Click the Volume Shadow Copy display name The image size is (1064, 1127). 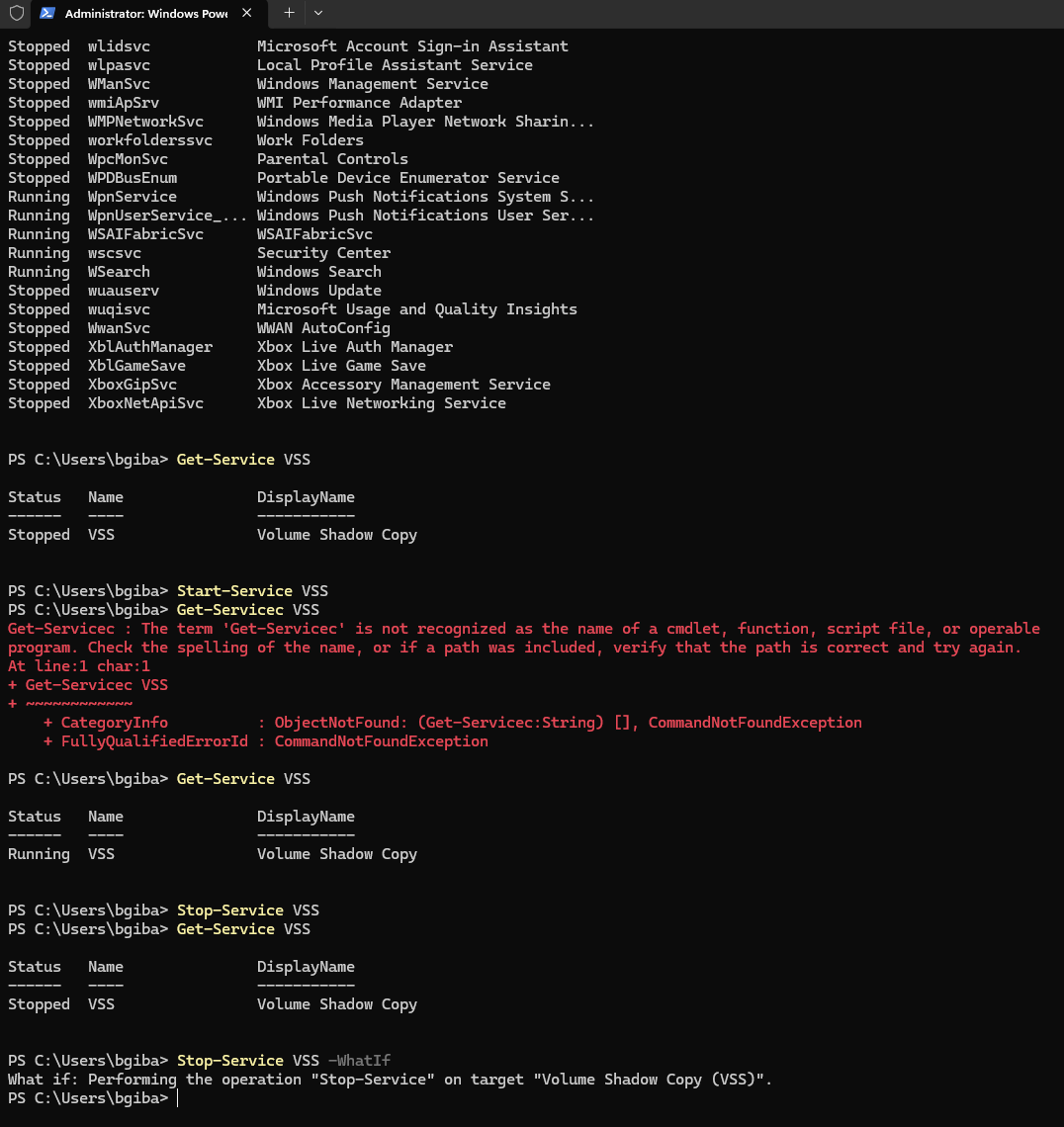point(339,534)
